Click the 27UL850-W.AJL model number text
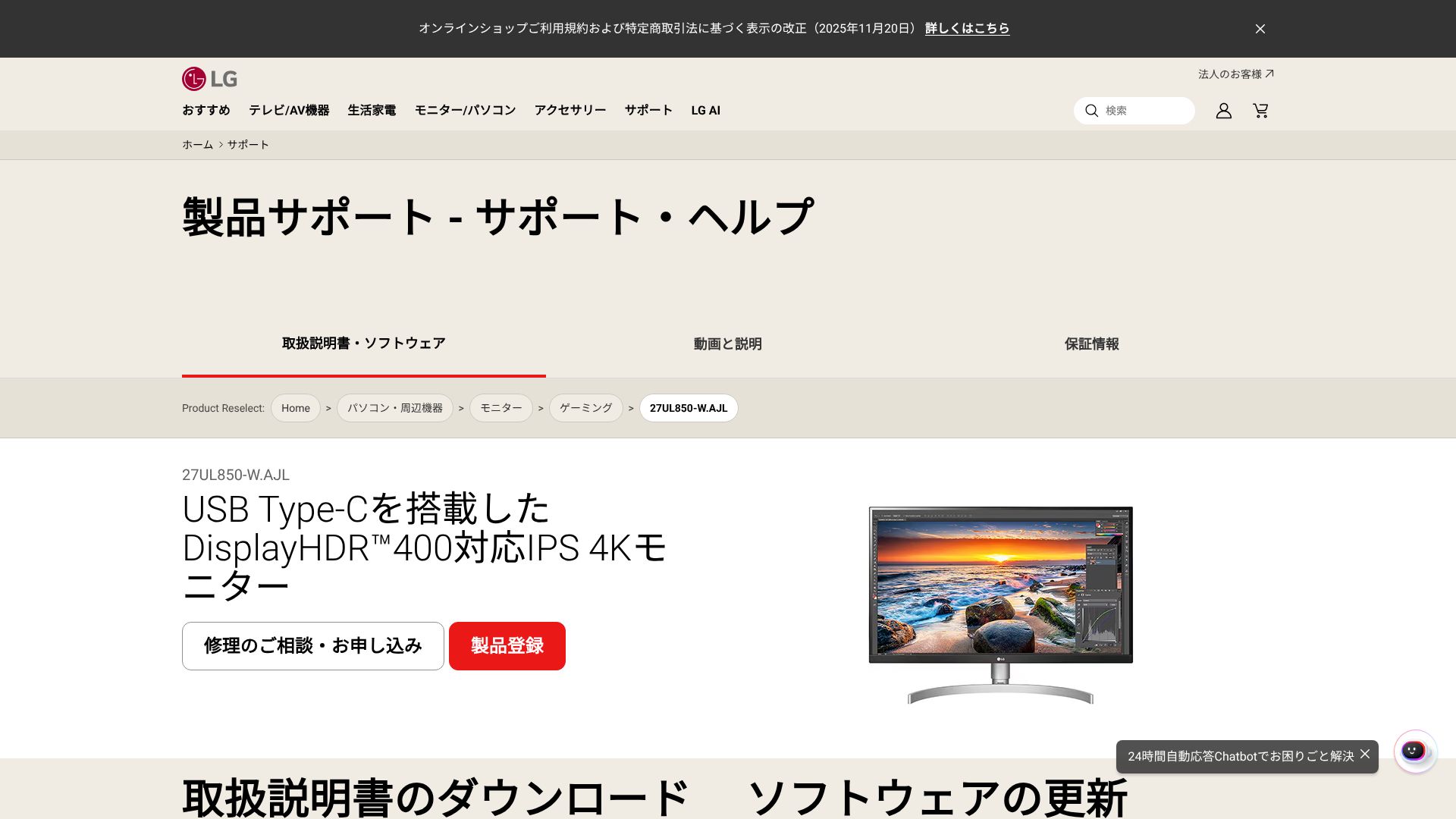This screenshot has width=1456, height=819. coord(236,475)
